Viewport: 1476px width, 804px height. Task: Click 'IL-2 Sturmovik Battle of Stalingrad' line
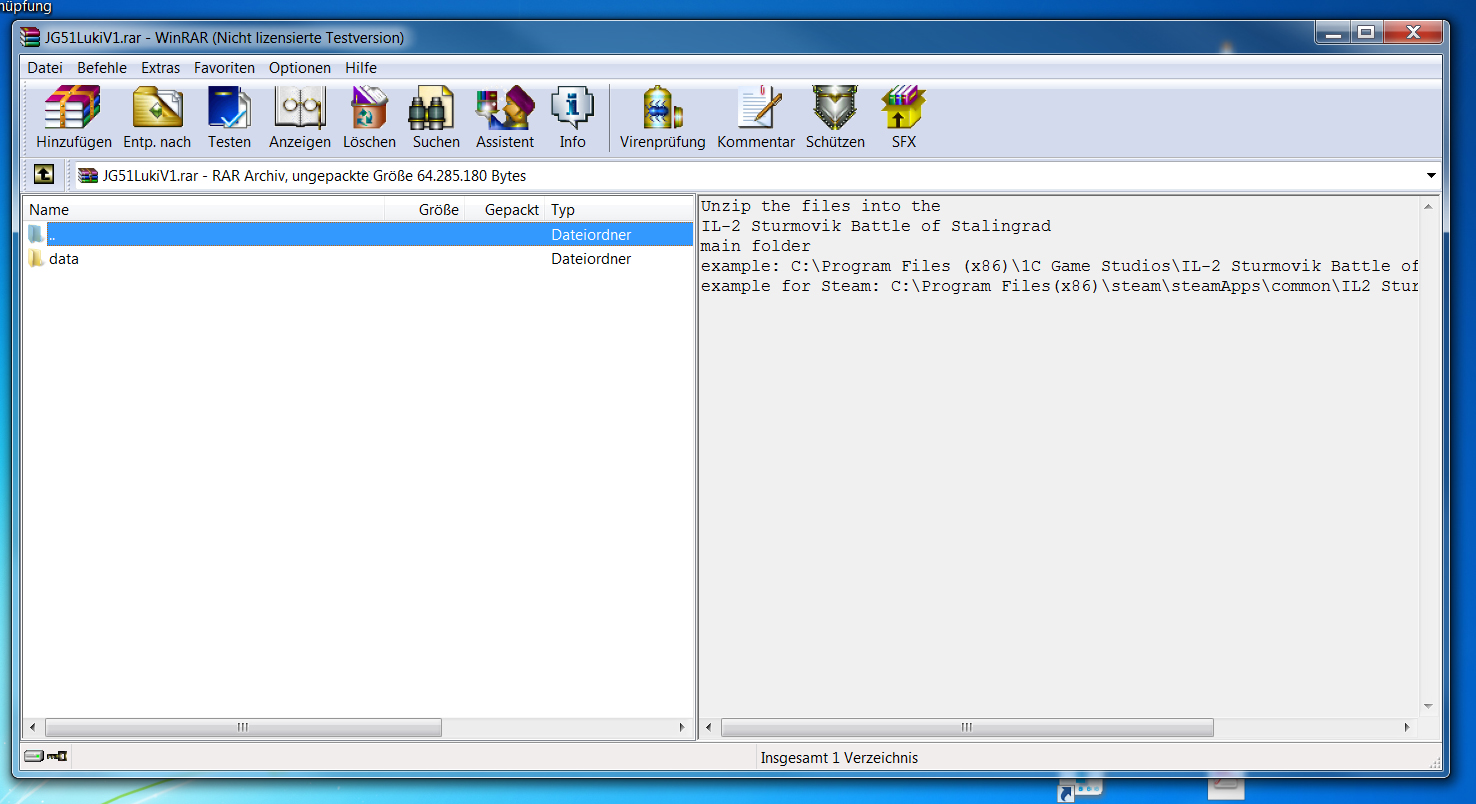[x=876, y=226]
